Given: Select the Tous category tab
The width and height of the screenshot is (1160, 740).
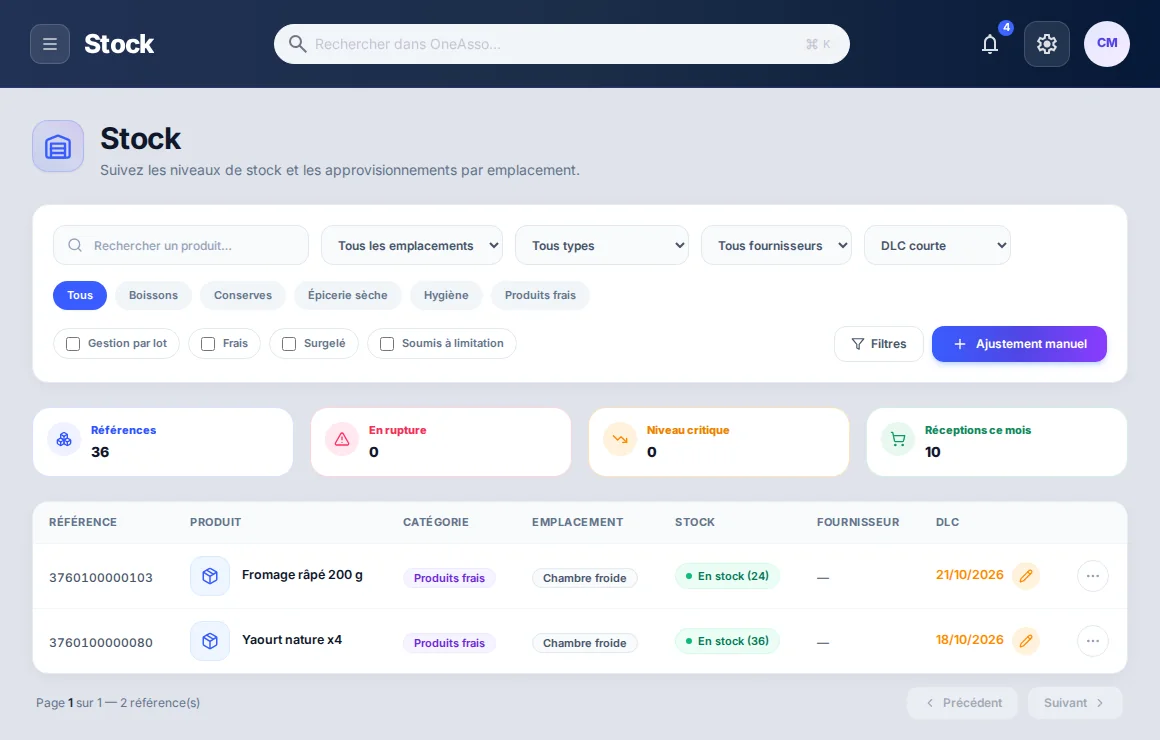Looking at the screenshot, I should [80, 295].
